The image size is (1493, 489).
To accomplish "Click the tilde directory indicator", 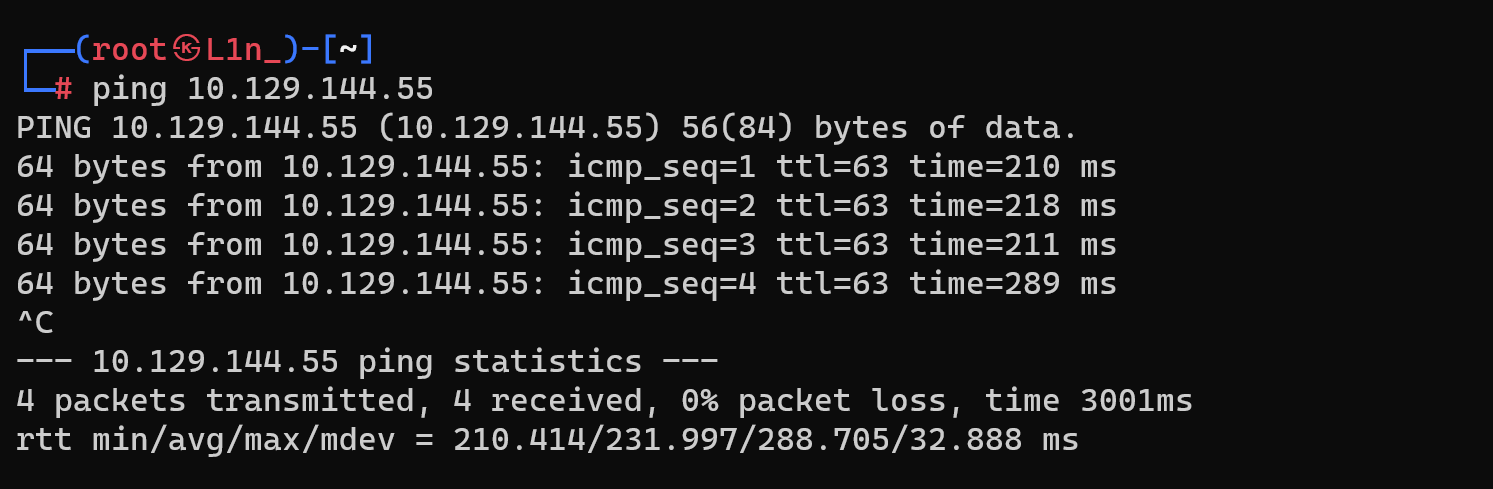I will 347,49.
